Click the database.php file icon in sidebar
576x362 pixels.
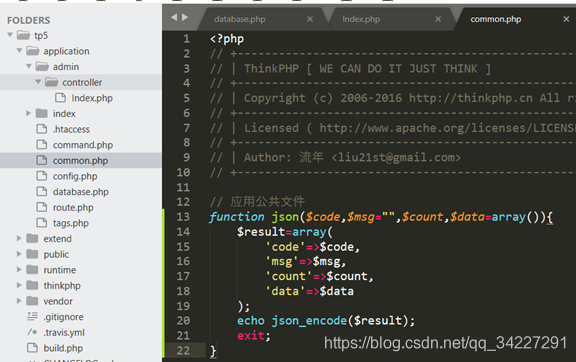[x=42, y=191]
